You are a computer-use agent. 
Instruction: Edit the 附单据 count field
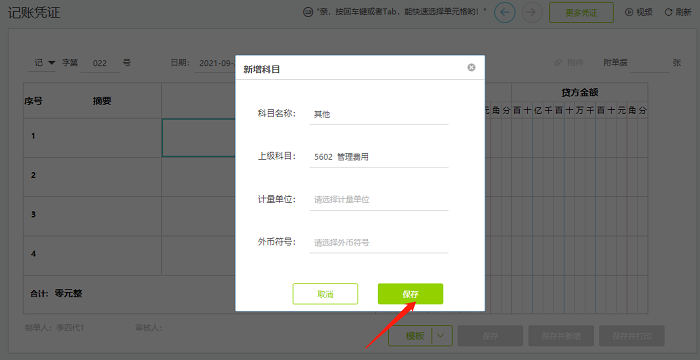[x=650, y=63]
